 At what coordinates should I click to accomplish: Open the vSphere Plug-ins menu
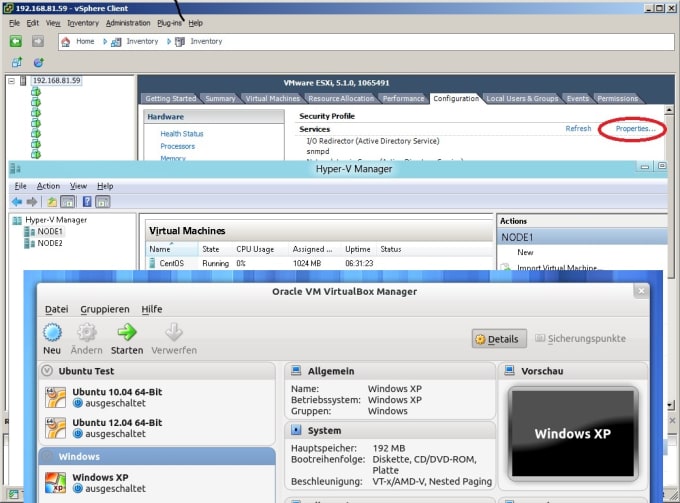tap(169, 23)
